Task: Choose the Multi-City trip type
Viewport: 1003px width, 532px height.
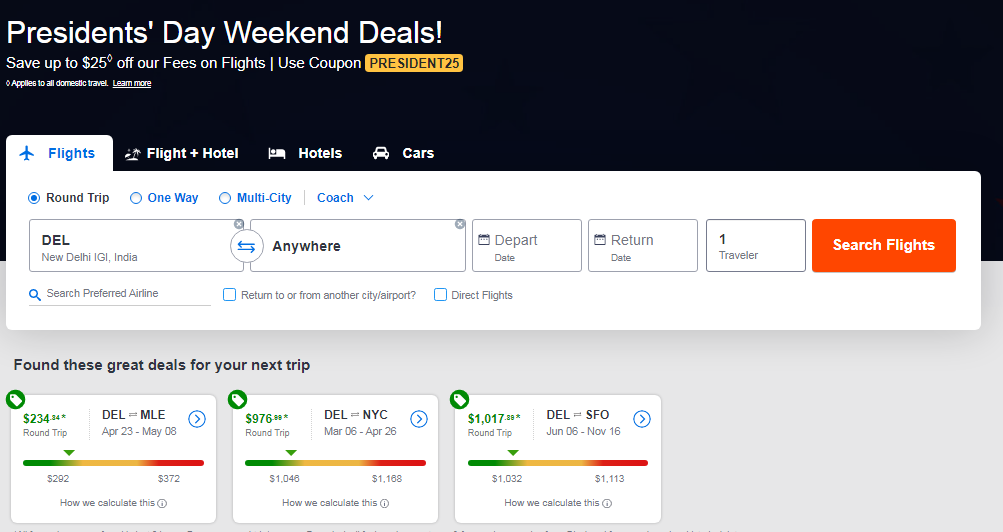Action: [225, 198]
